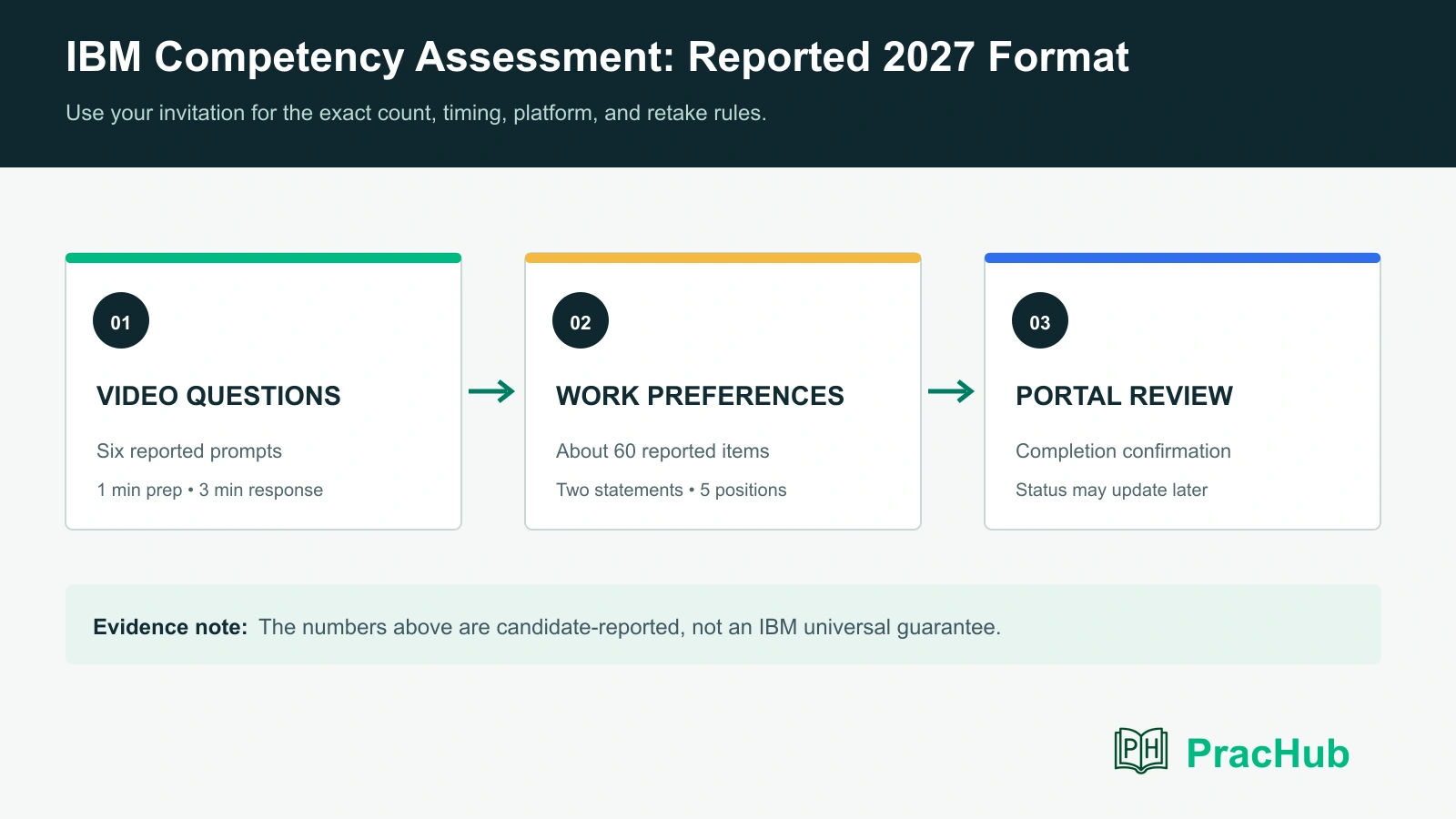The width and height of the screenshot is (1456, 819).
Task: Click "Two statements • 5 positions" text
Action: [672, 490]
